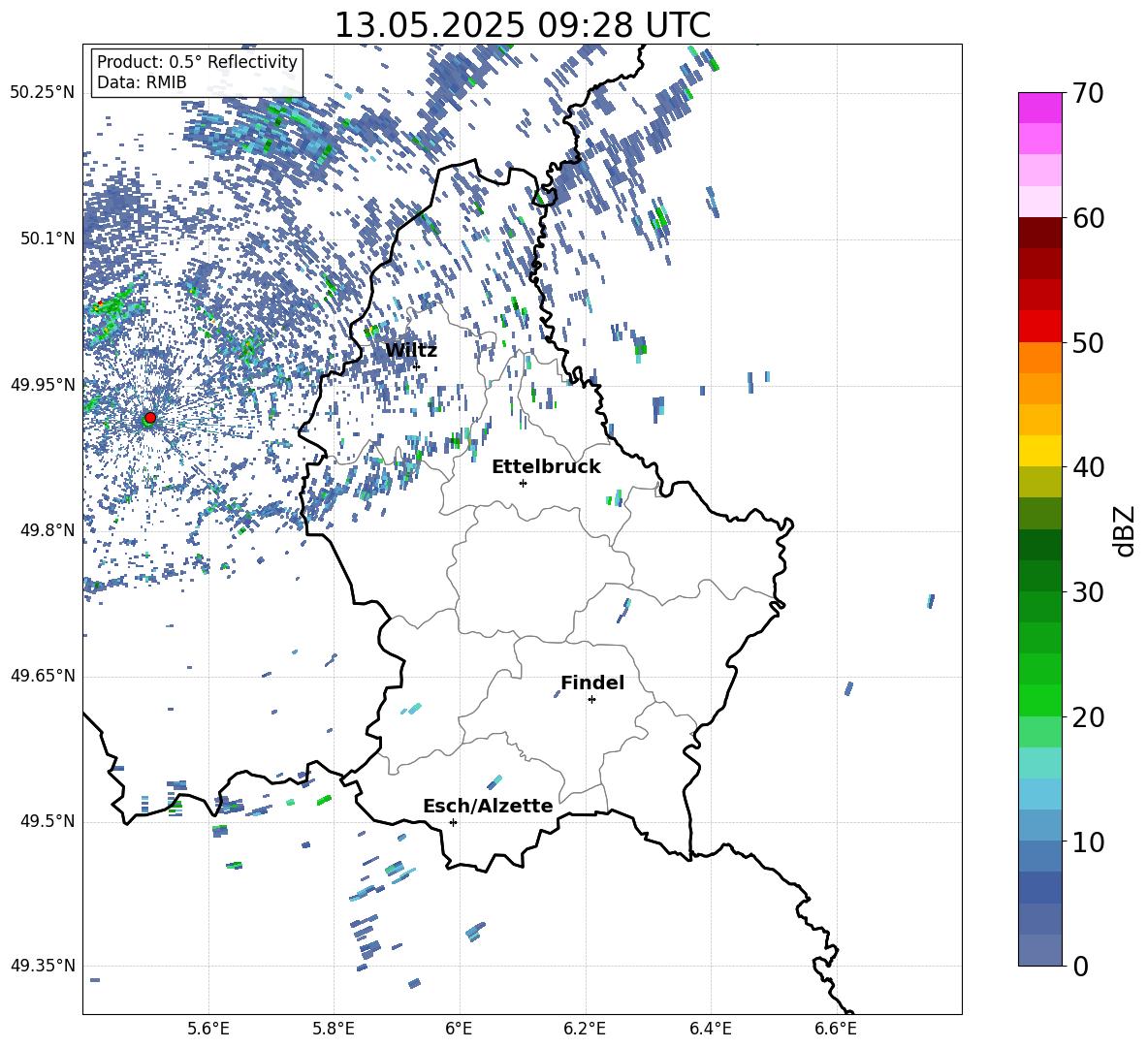Click the 5.8°E longitude label
This screenshot has height=1048, width=1148.
point(334,1029)
